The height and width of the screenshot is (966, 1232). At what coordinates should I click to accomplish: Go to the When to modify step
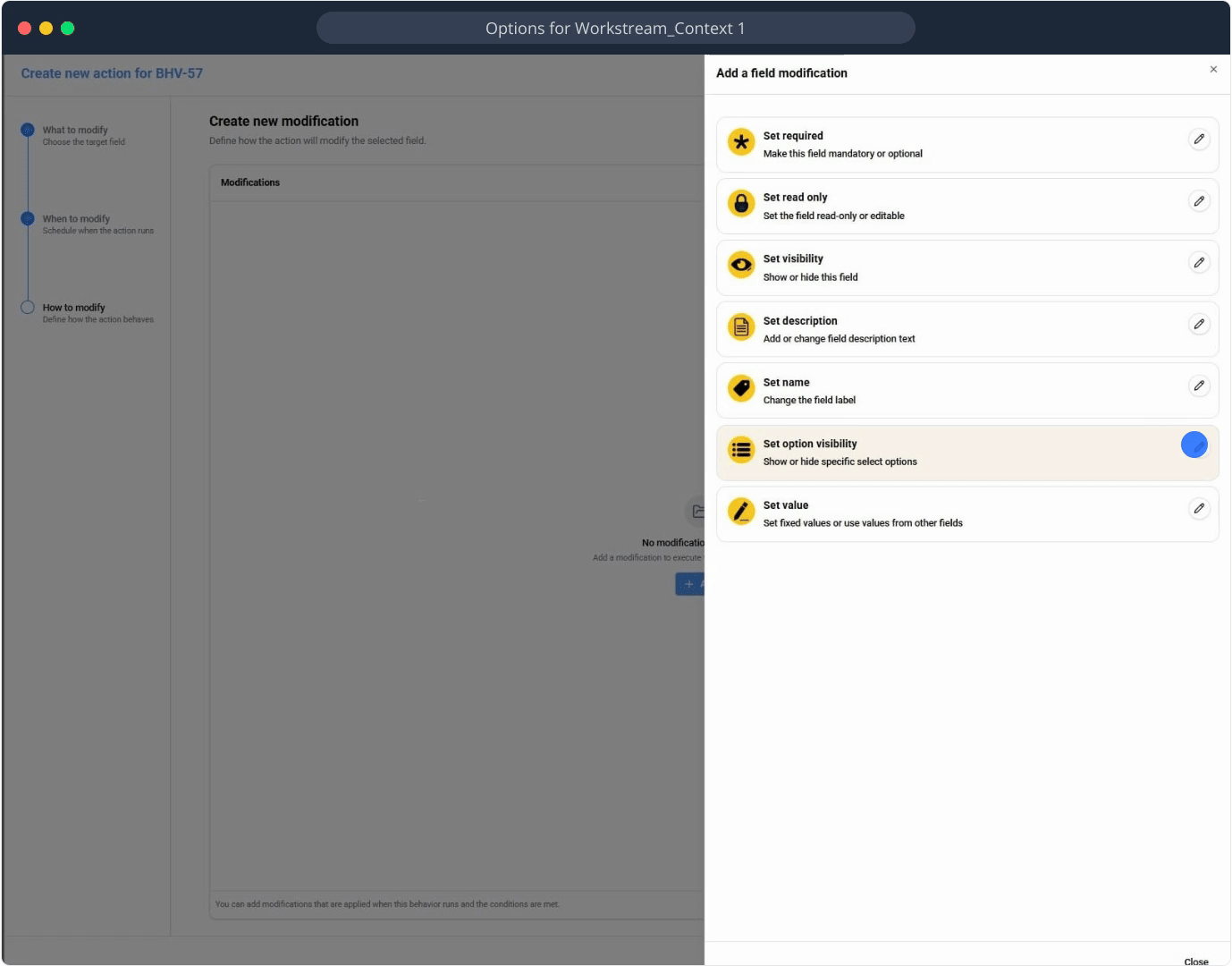tap(88, 224)
